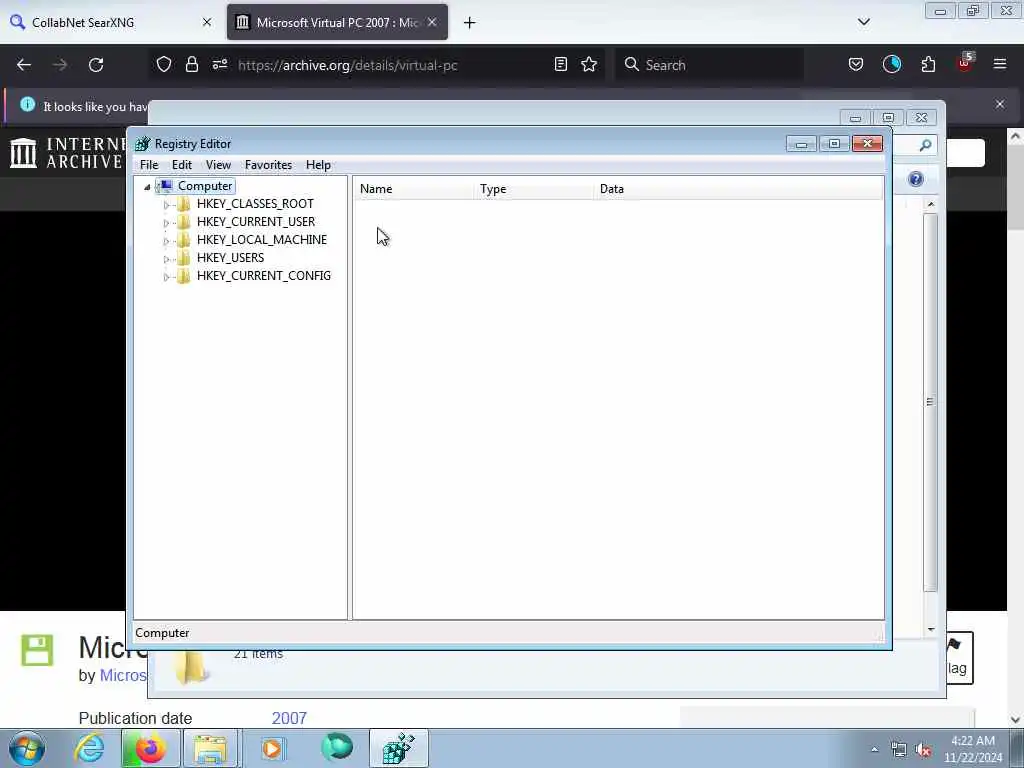Select HKEY_CURRENT_USER in the tree
Image resolution: width=1024 pixels, height=768 pixels.
[x=255, y=222]
